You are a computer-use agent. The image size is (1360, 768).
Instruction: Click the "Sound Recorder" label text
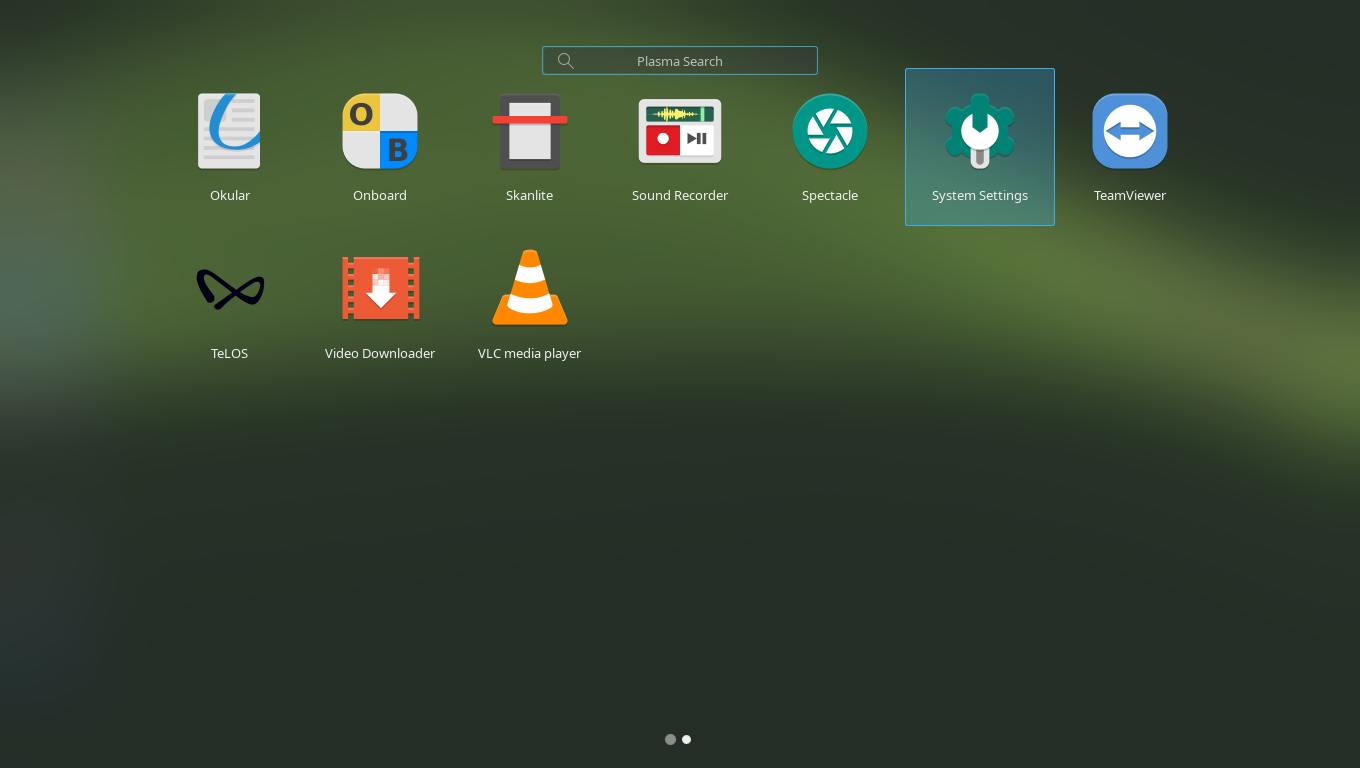(680, 196)
